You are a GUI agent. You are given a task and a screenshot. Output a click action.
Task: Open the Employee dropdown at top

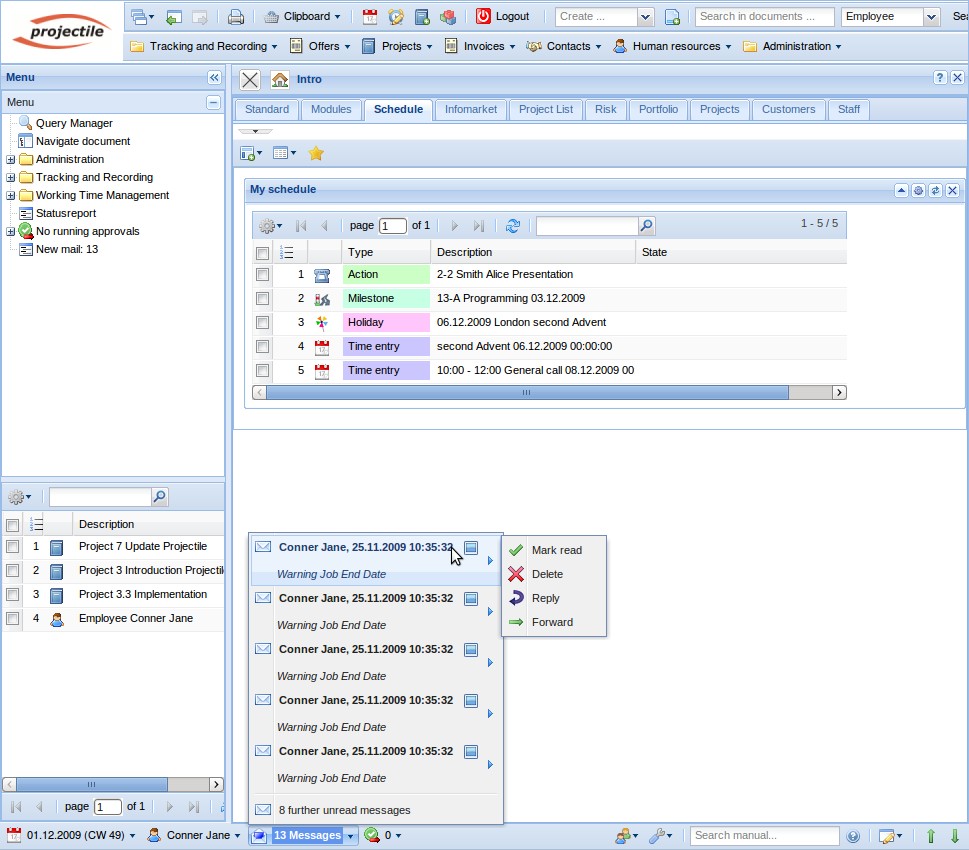(931, 17)
